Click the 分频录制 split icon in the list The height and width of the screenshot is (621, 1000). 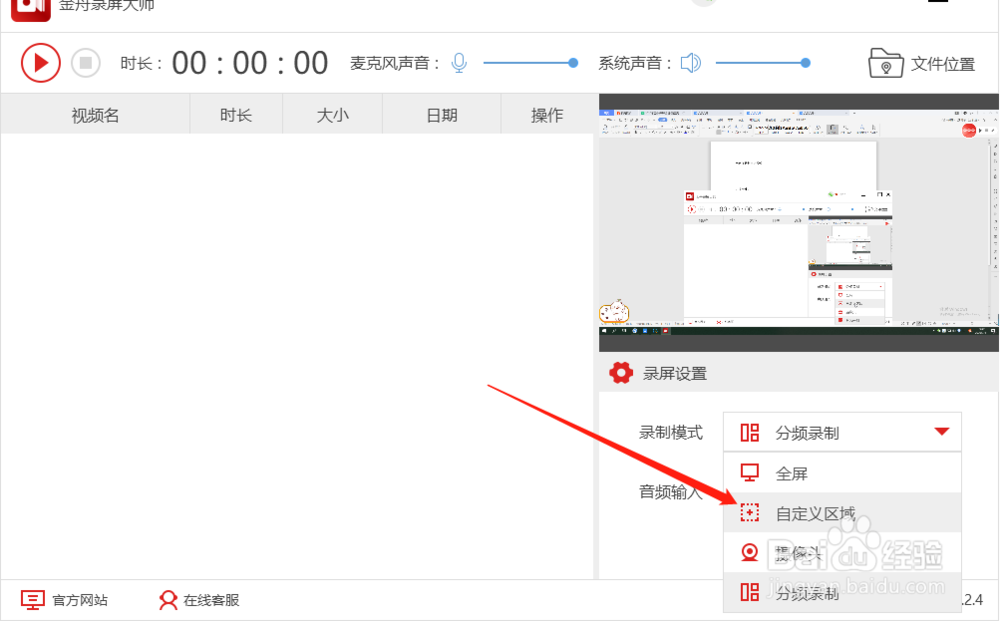[x=749, y=592]
